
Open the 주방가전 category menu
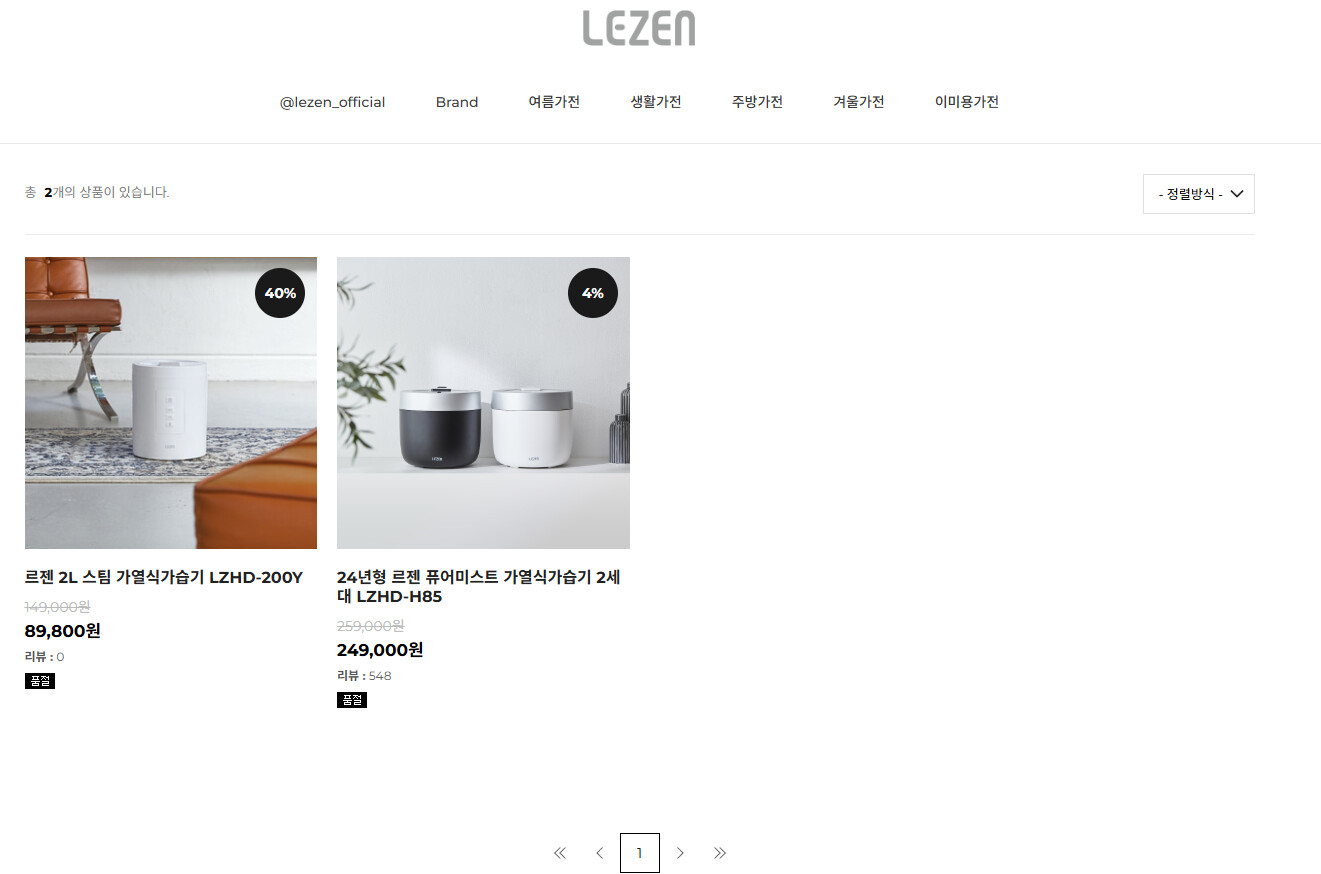pyautogui.click(x=757, y=102)
